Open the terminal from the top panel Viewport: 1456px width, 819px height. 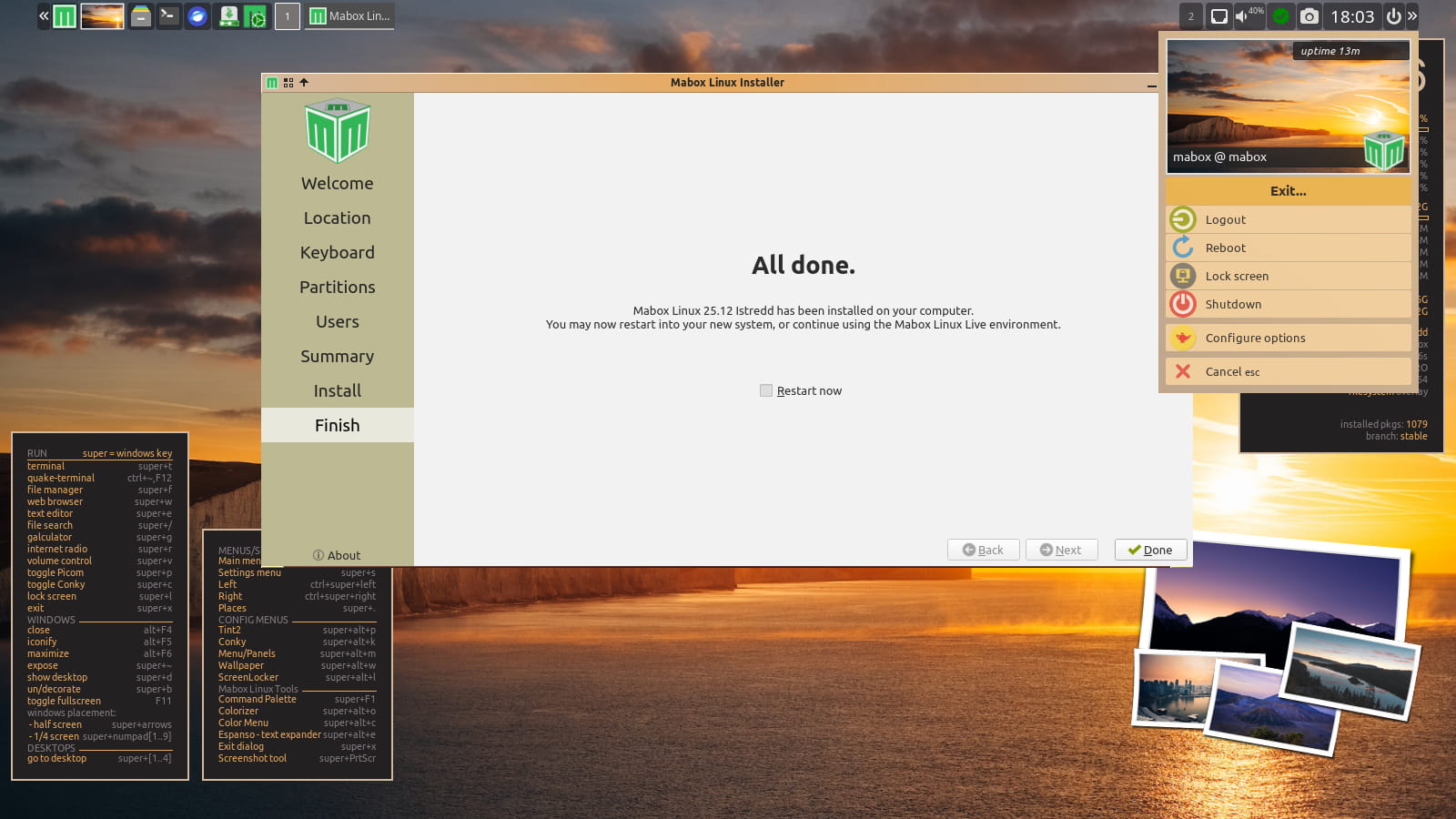pos(168,16)
